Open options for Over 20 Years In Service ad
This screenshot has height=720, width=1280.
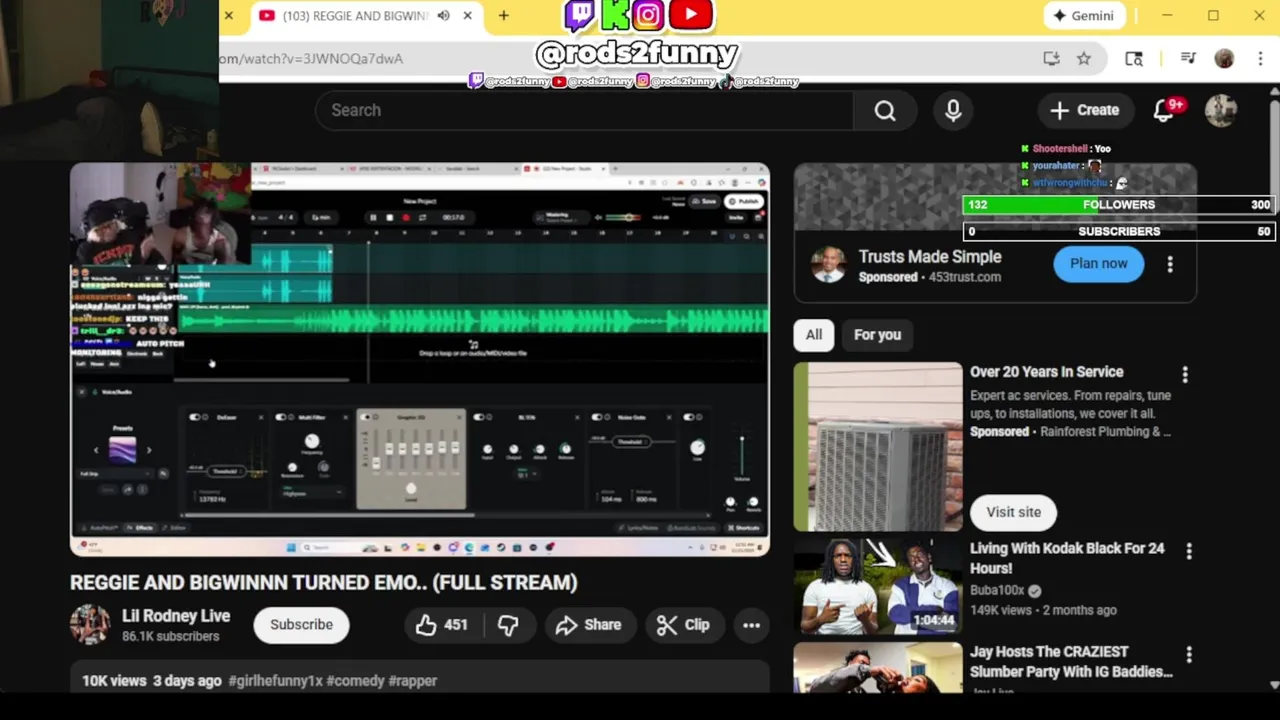tap(1185, 374)
